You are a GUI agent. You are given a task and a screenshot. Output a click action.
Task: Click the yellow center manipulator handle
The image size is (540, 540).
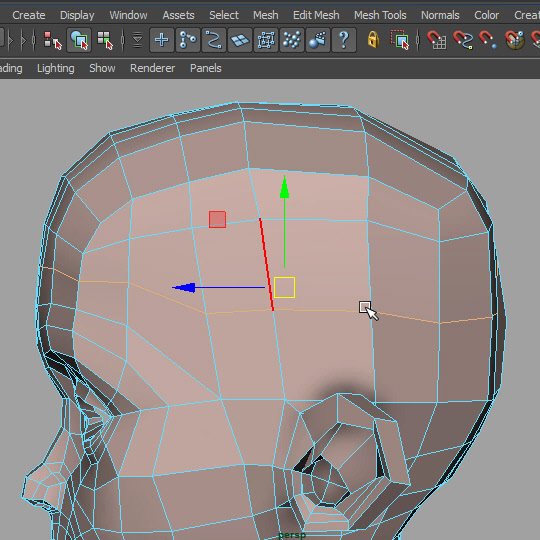click(284, 287)
